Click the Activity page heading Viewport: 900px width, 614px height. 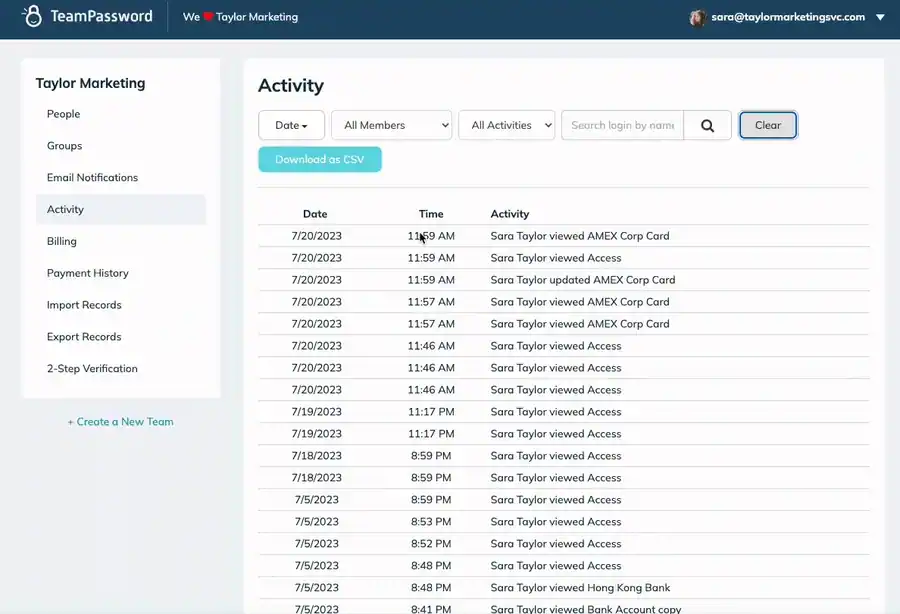pos(291,86)
